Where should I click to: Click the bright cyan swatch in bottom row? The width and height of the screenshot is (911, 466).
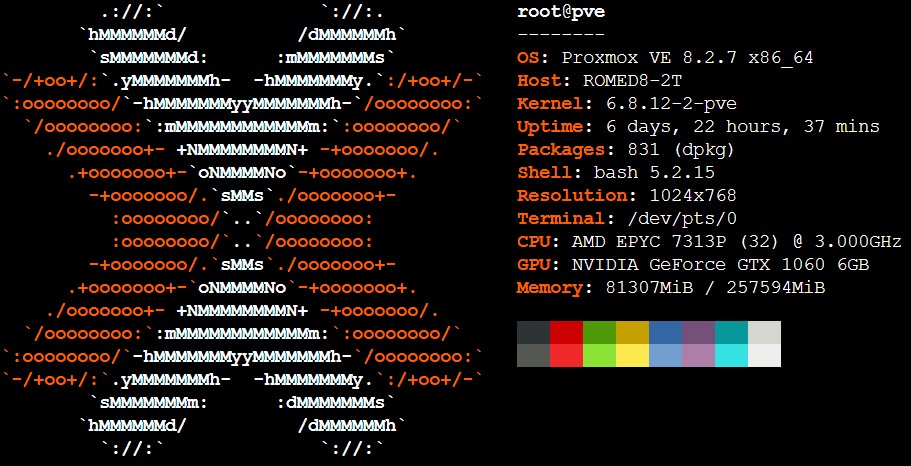coord(731,355)
